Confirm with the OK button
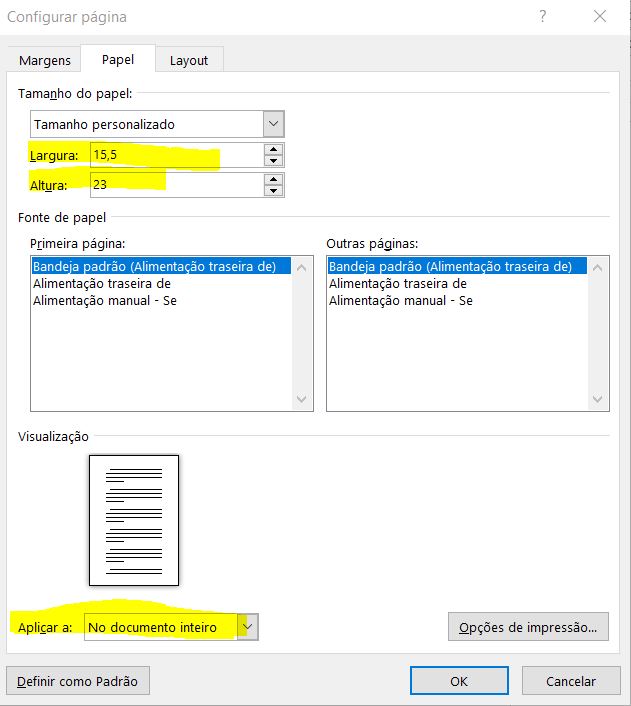The width and height of the screenshot is (631, 706). pyautogui.click(x=459, y=681)
